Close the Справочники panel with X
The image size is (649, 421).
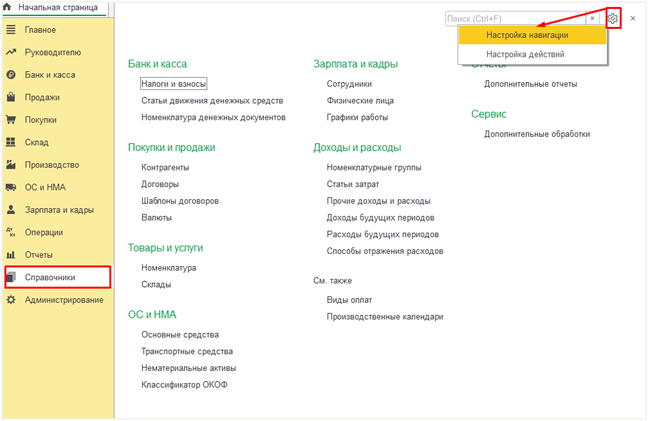coord(633,18)
